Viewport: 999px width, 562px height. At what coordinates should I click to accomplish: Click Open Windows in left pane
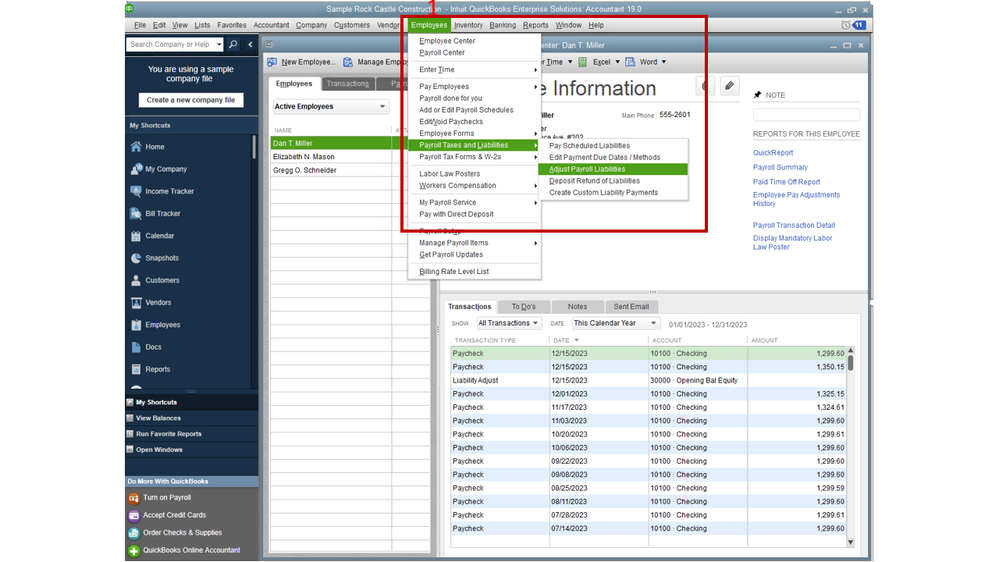(159, 450)
